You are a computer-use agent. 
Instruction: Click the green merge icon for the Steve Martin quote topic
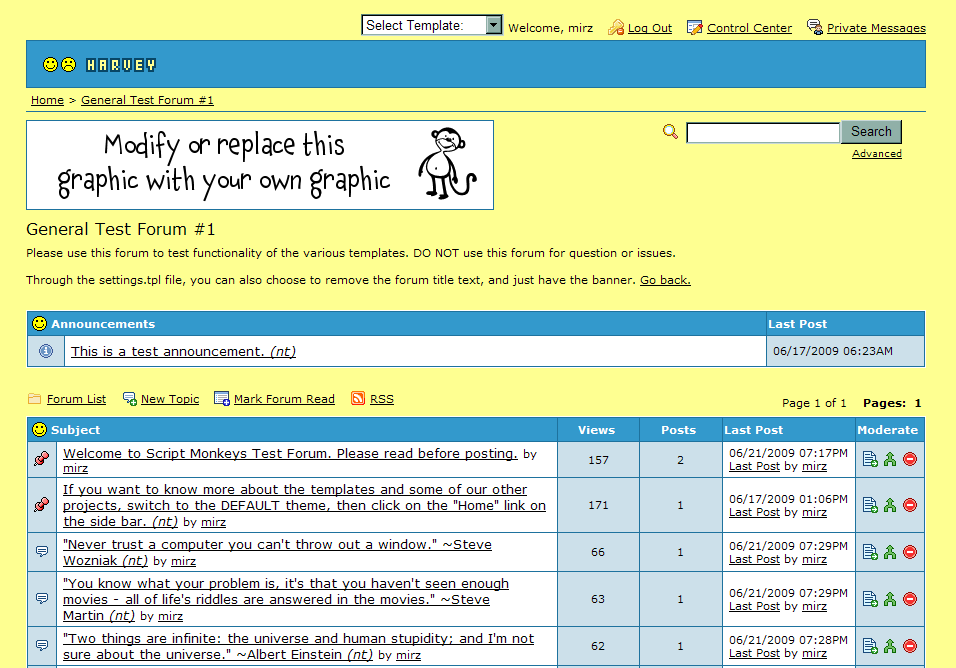(x=890, y=599)
